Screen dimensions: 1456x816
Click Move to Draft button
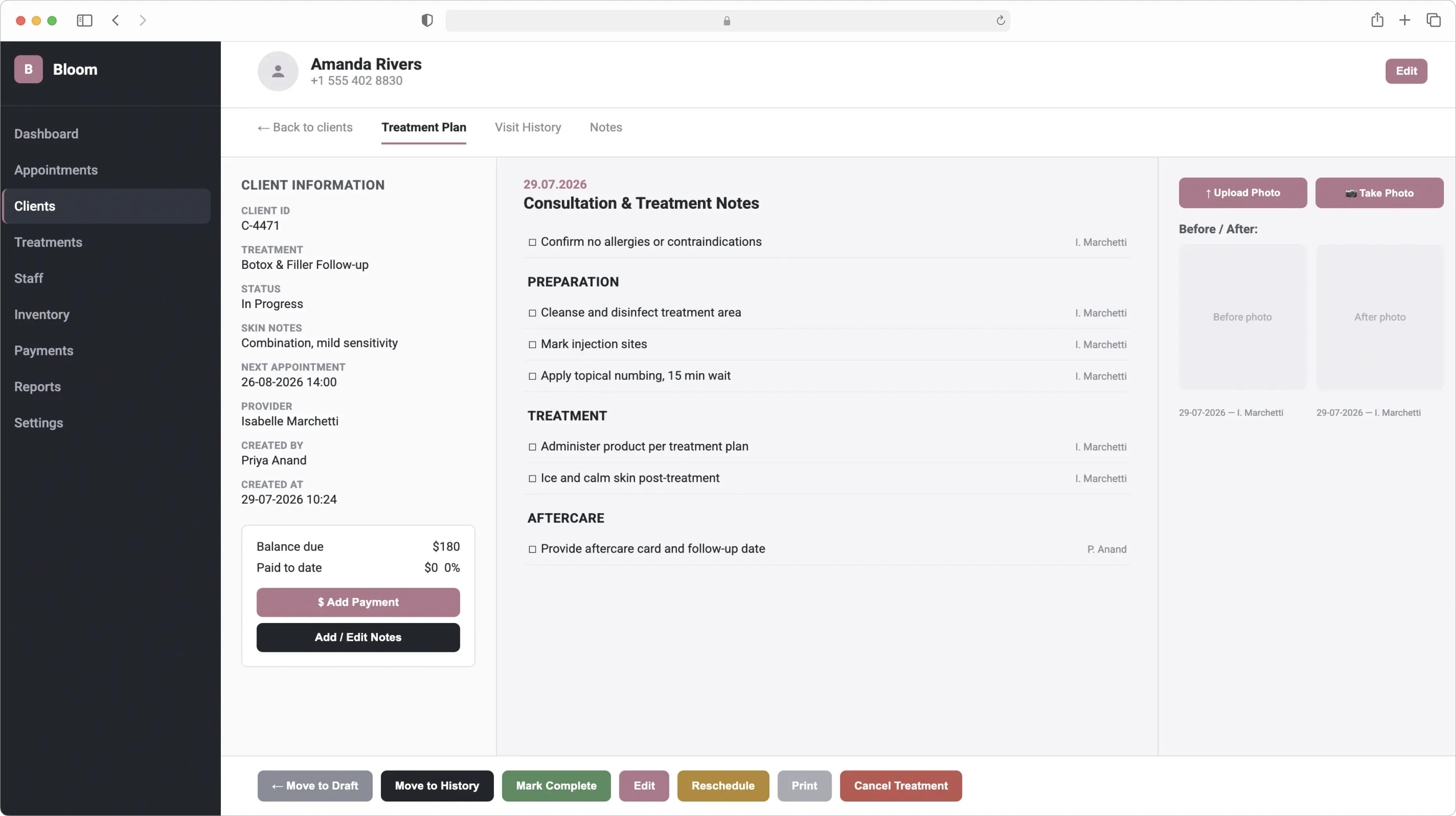click(315, 786)
